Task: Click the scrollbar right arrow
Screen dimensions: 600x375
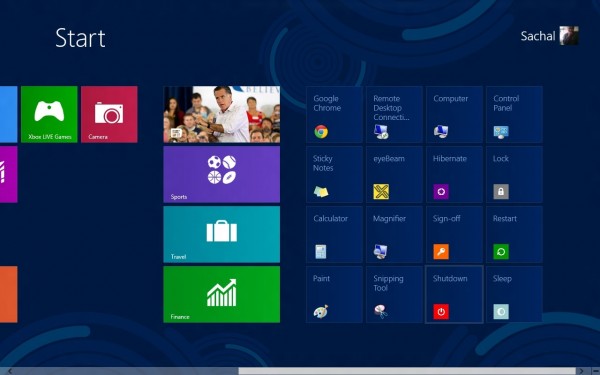Action: 581,371
